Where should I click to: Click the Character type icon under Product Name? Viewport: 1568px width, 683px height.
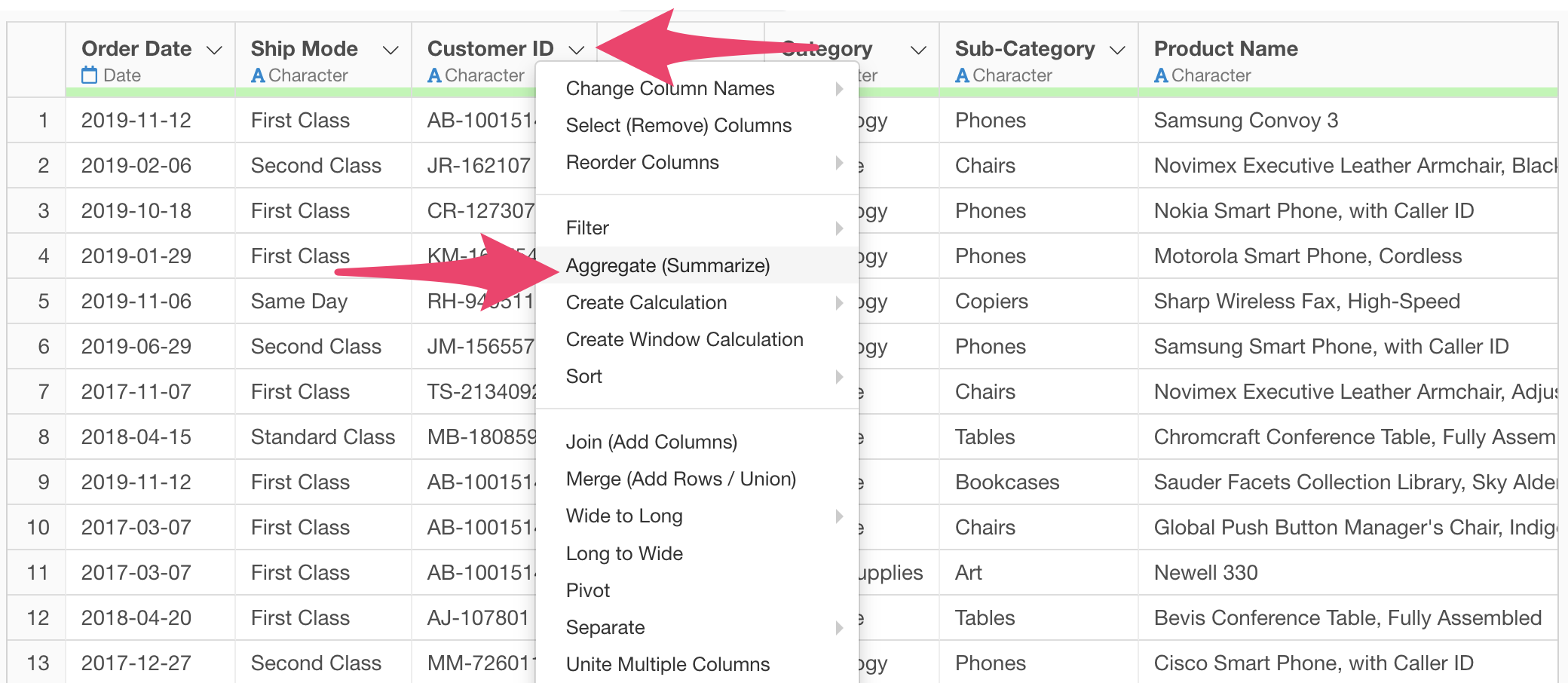click(1161, 75)
